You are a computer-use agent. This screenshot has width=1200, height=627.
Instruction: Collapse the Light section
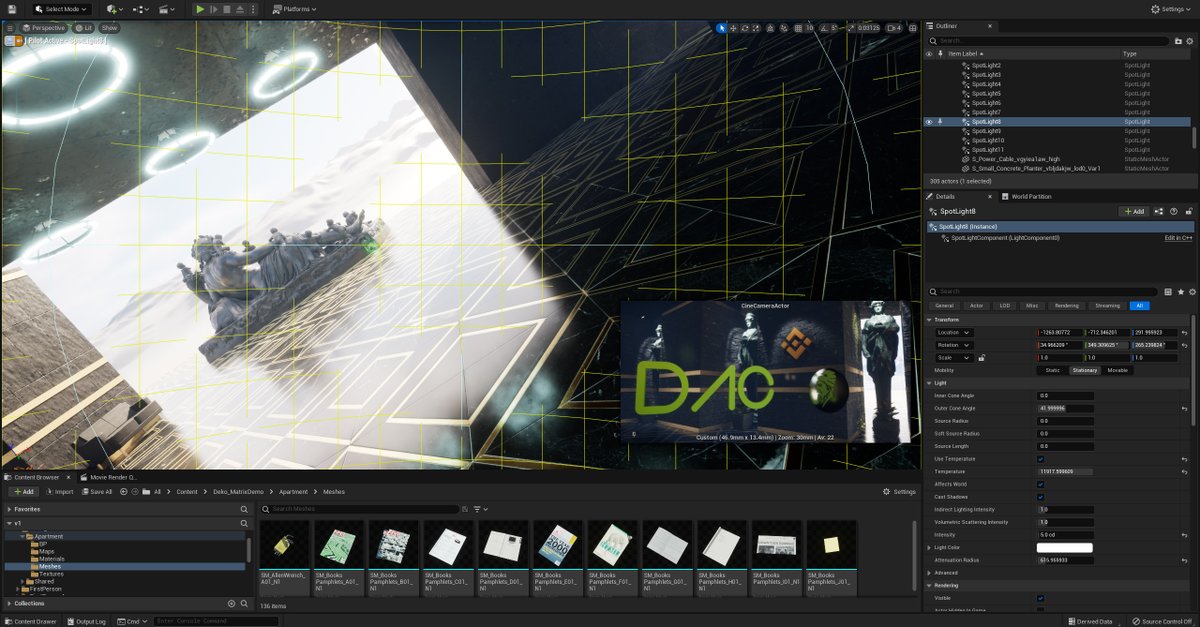point(929,383)
